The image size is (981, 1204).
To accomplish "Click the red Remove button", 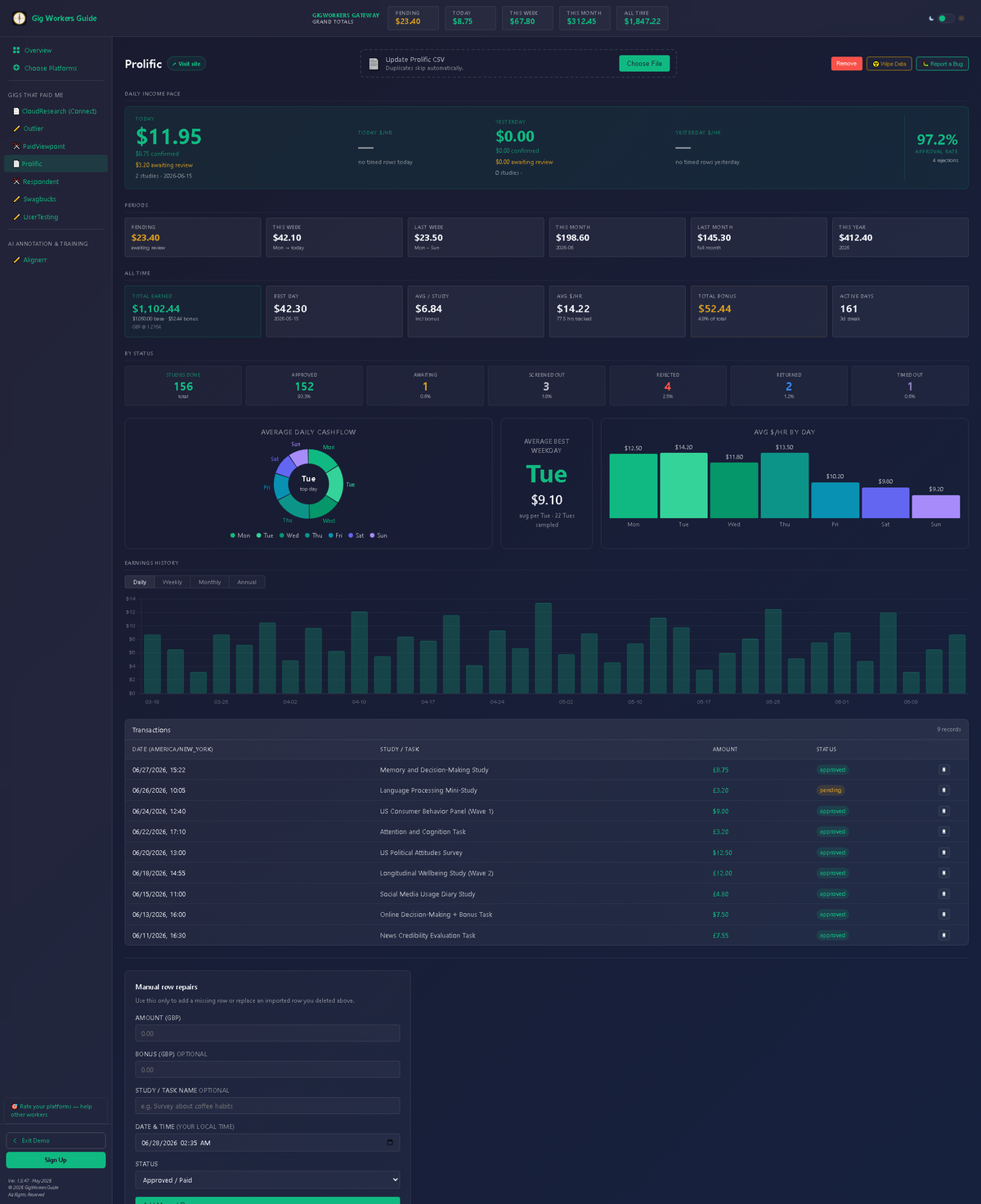I will (846, 64).
